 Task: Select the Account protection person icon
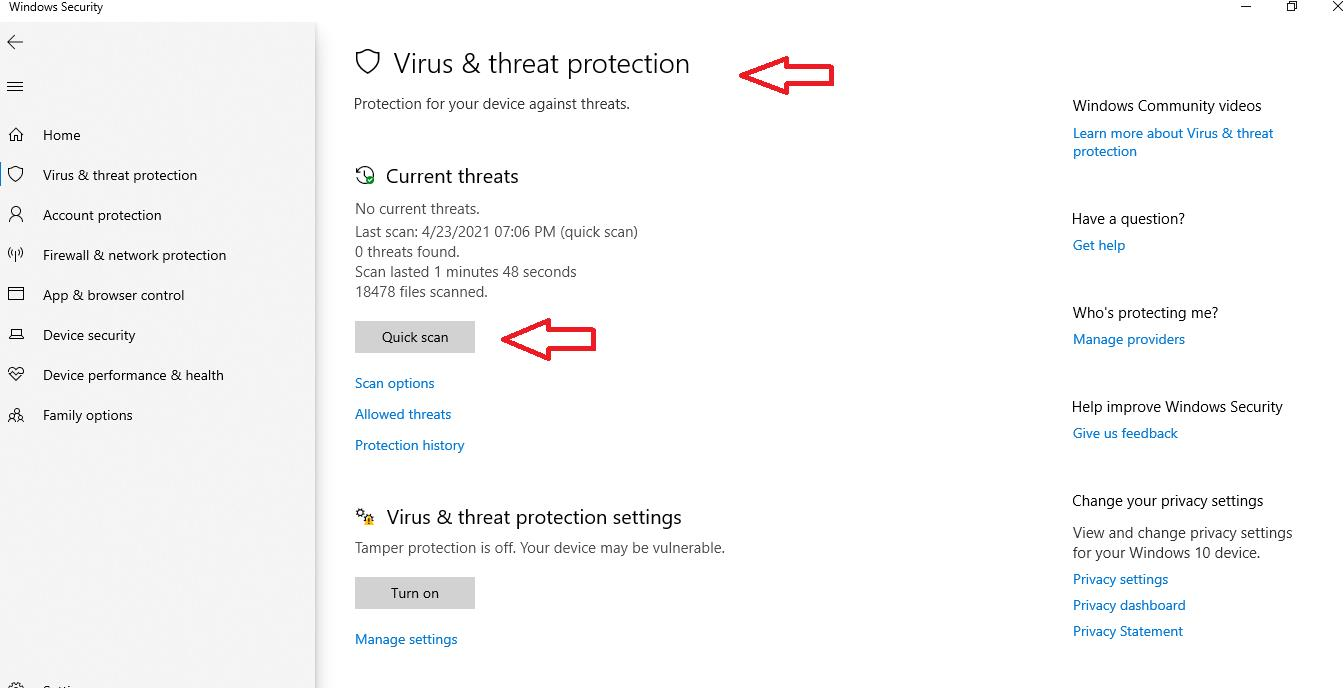(x=16, y=215)
